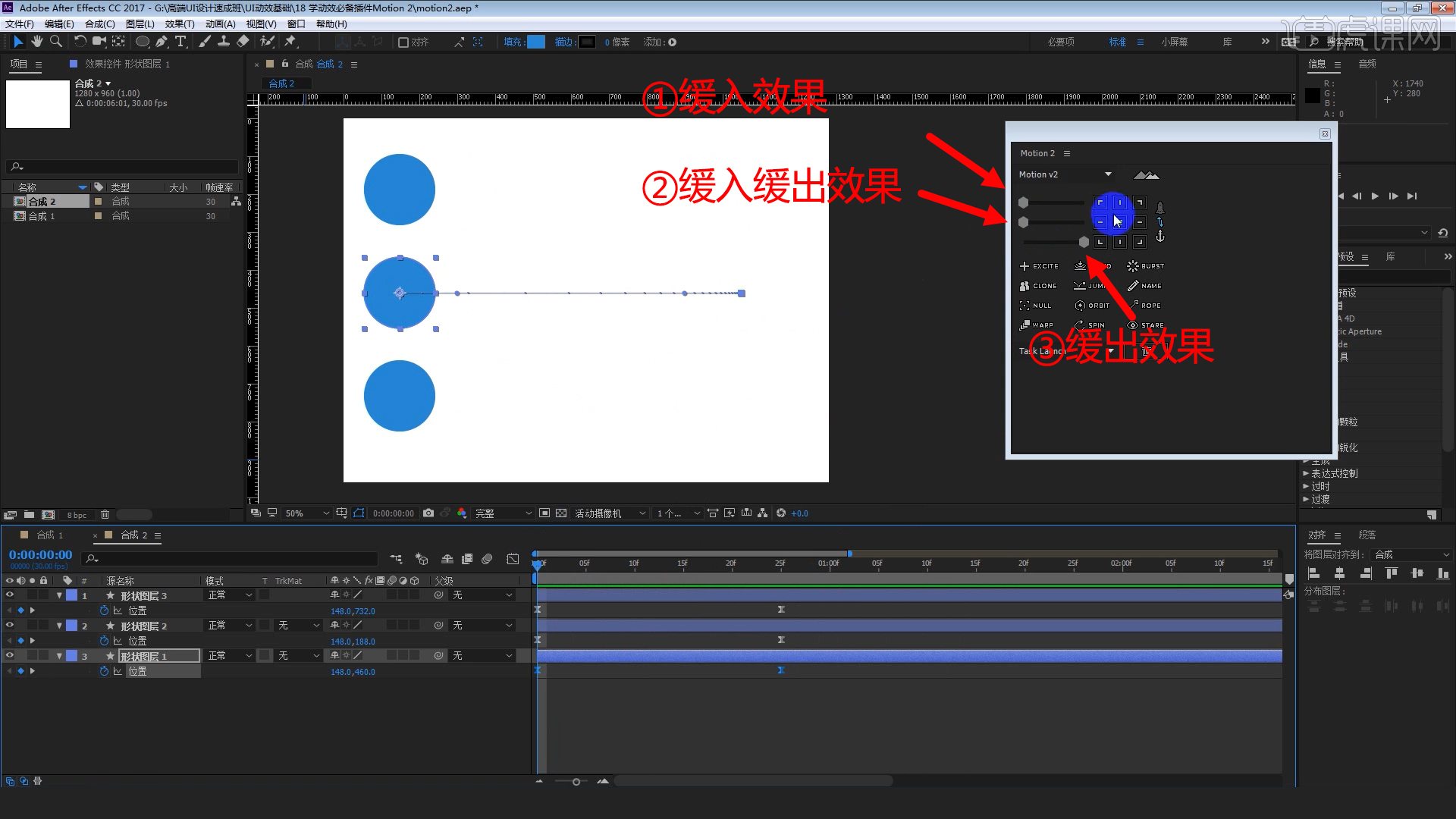The width and height of the screenshot is (1456, 819).
Task: Click the 0:00:00:00 current time field
Action: coord(39,554)
